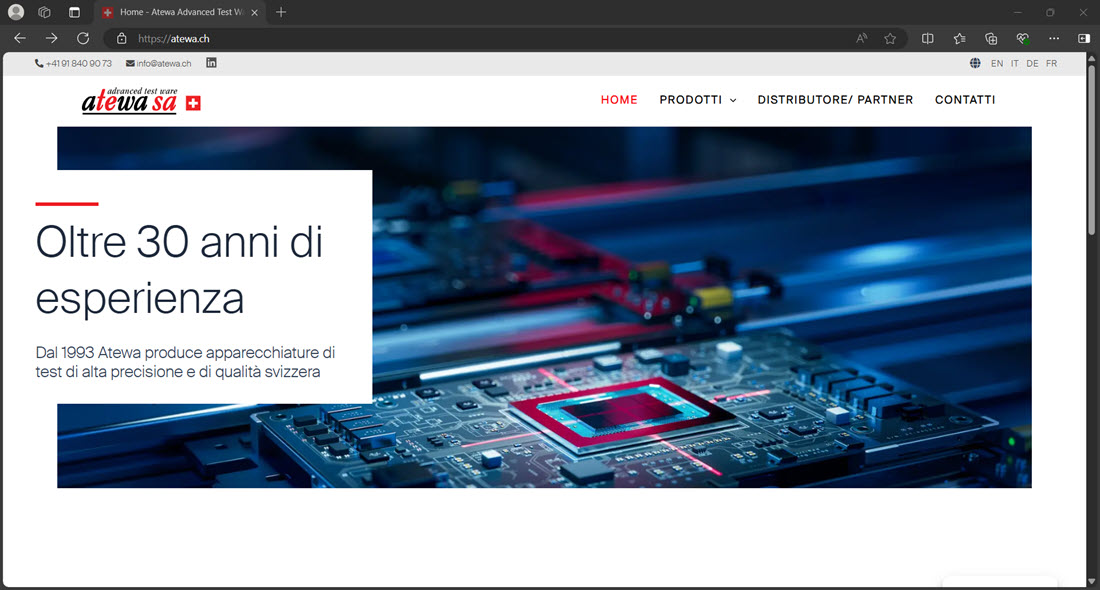Screen dimensions: 1100x590
Task: Add page to favorites with star icon
Action: coord(890,38)
